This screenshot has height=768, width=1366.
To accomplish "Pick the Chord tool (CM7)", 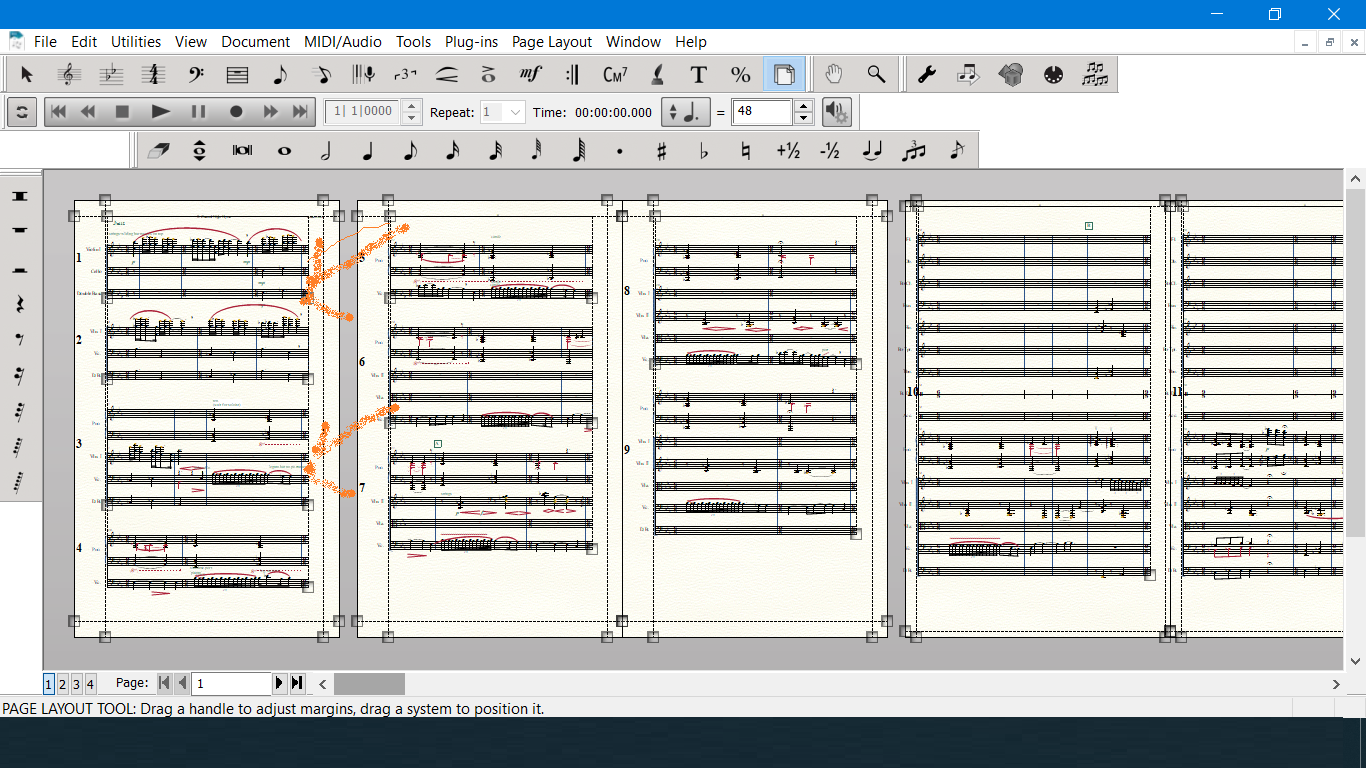I will 615,75.
